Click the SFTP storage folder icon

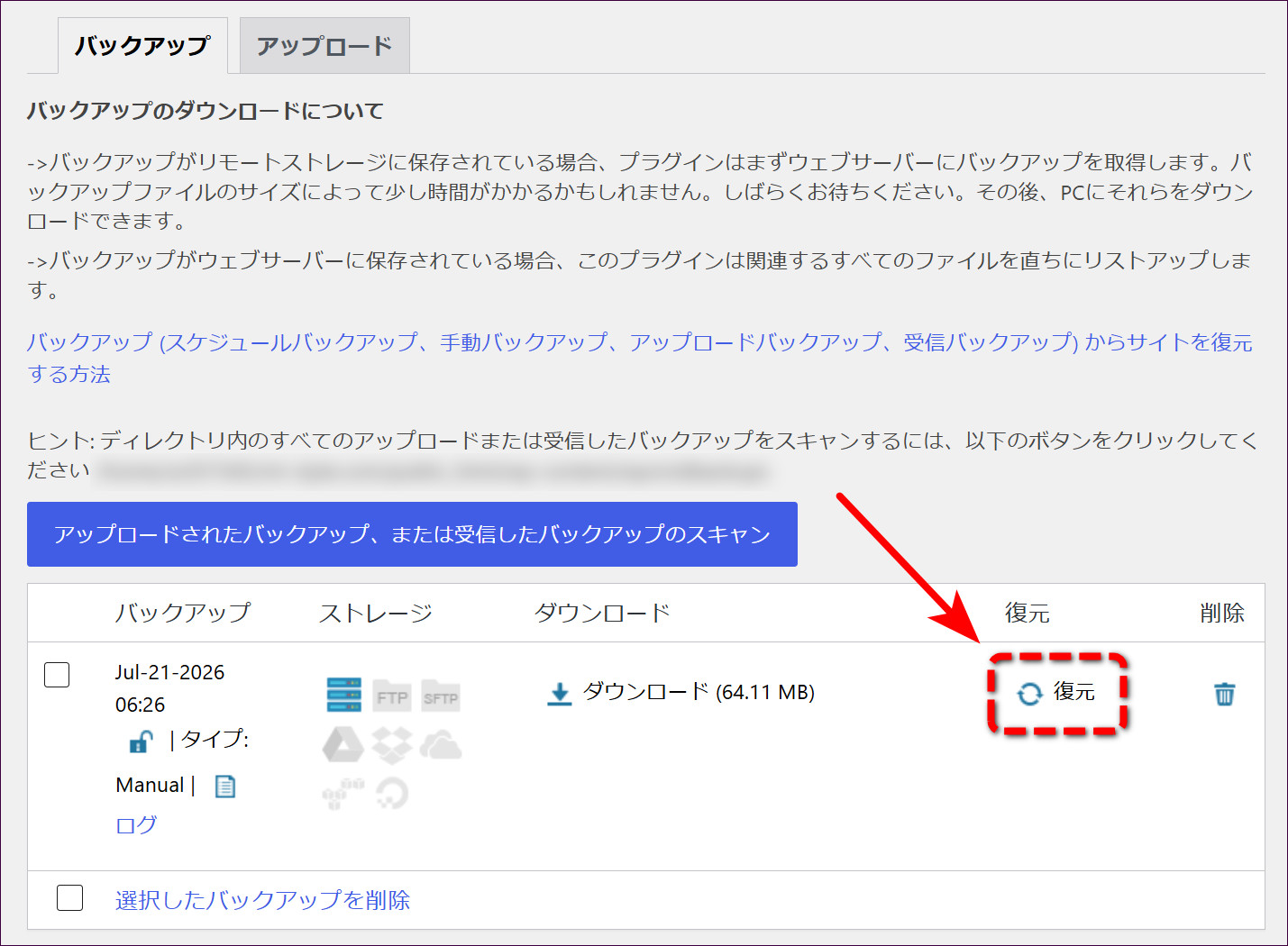440,696
